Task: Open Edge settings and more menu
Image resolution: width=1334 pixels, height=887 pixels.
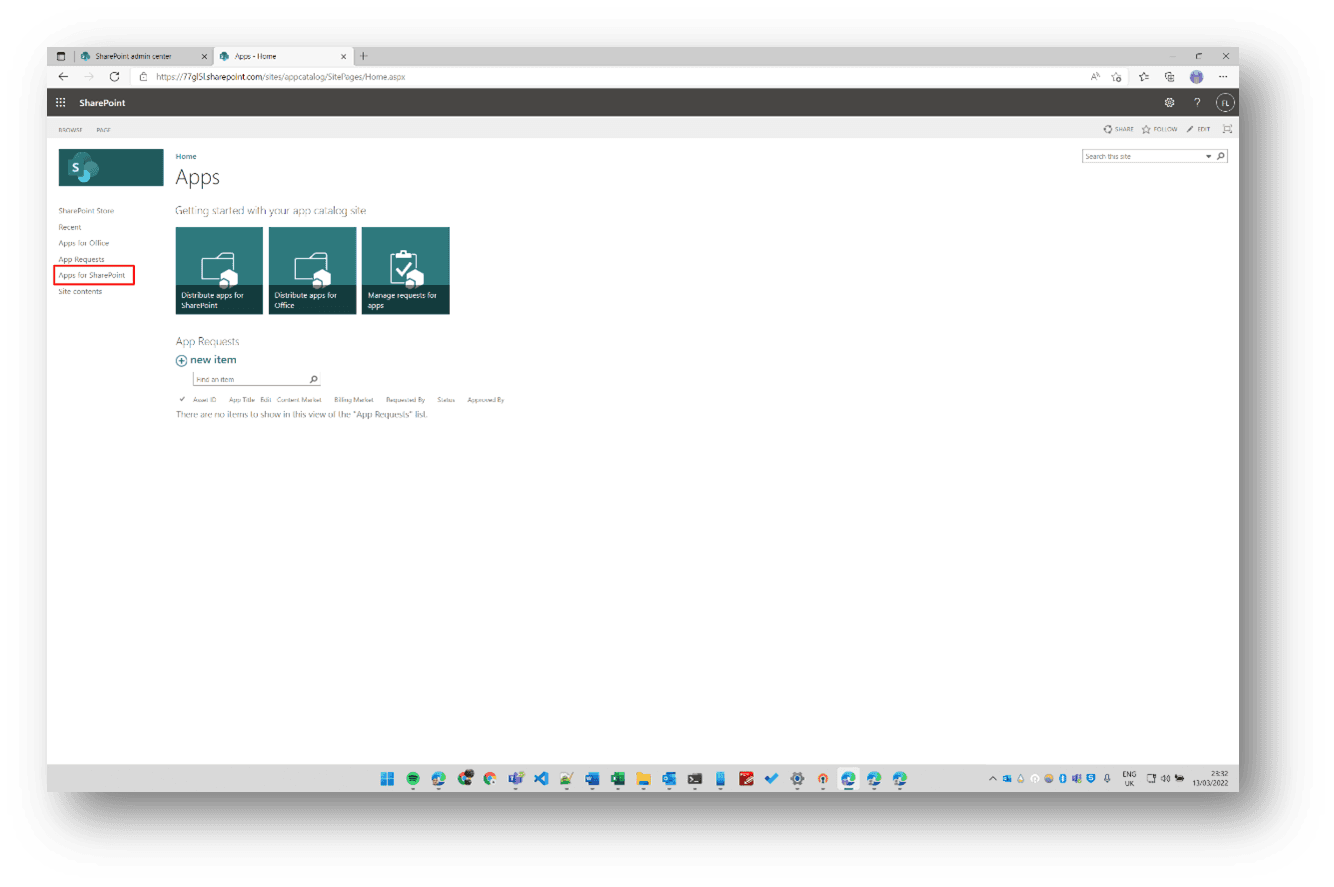Action: (1223, 77)
